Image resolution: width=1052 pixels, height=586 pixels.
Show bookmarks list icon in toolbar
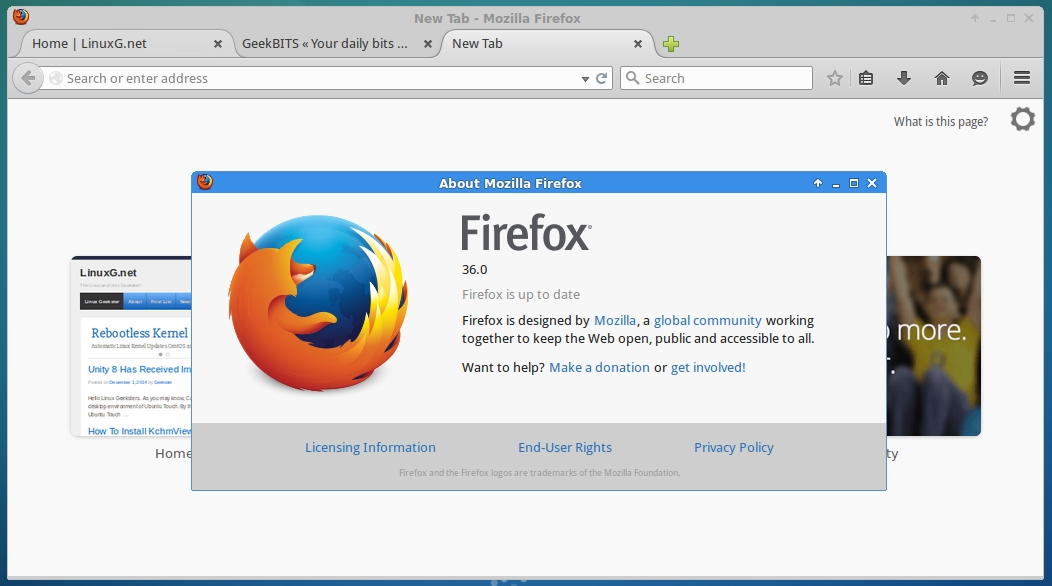pyautogui.click(x=866, y=79)
